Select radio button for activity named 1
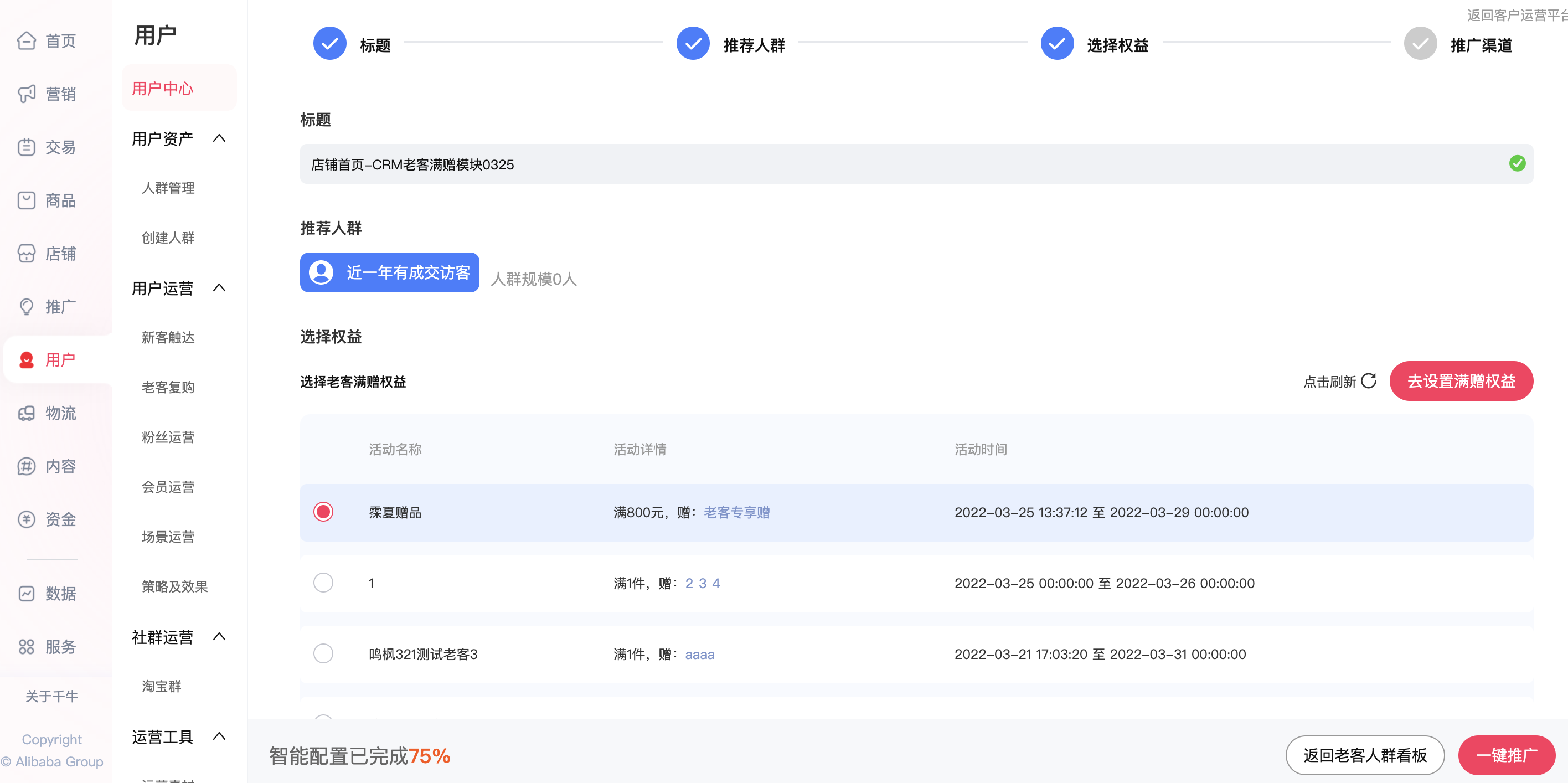The height and width of the screenshot is (783, 1568). point(323,583)
